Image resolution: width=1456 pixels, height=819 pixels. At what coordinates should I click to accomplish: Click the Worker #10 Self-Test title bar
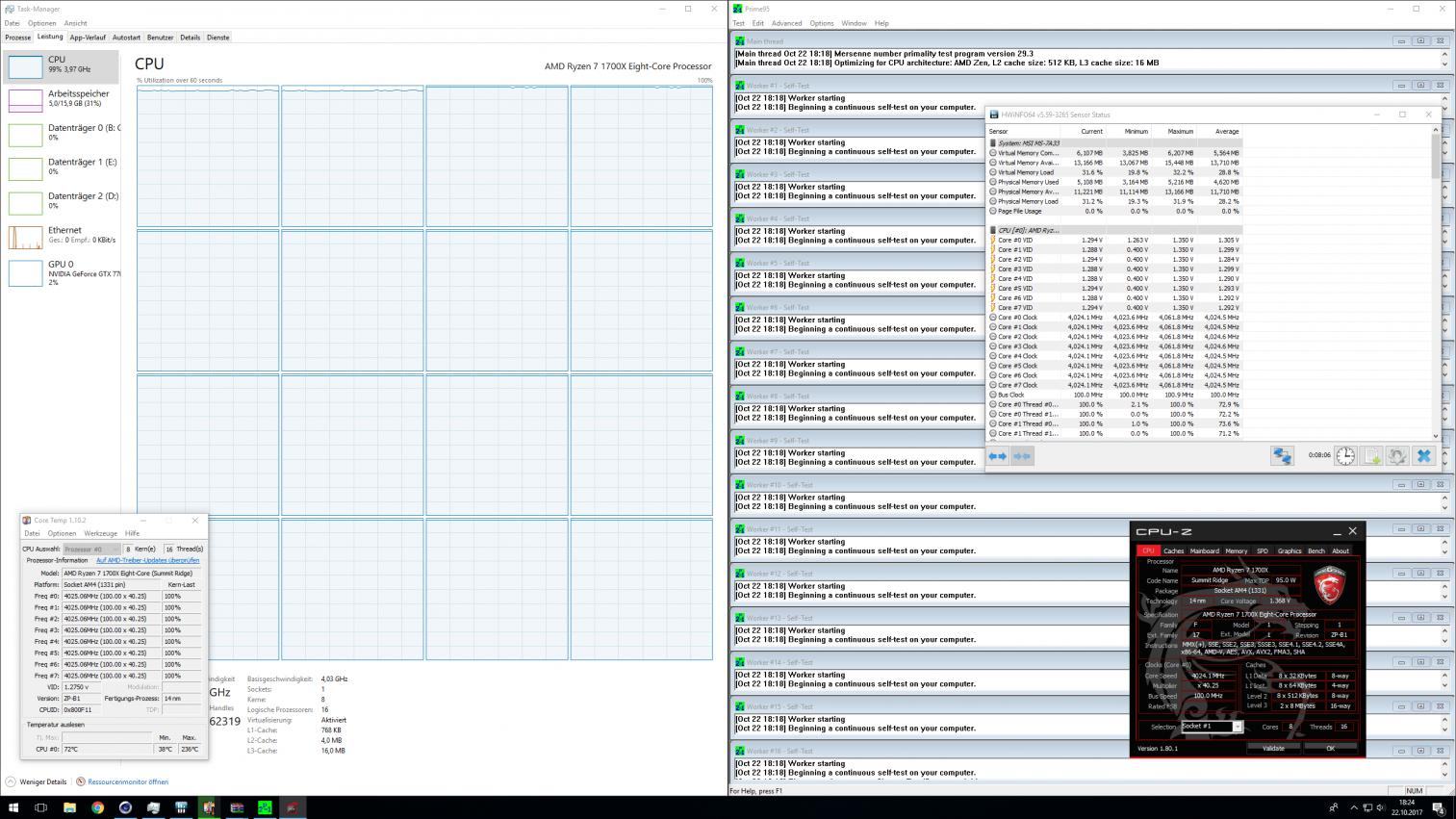(x=1090, y=485)
